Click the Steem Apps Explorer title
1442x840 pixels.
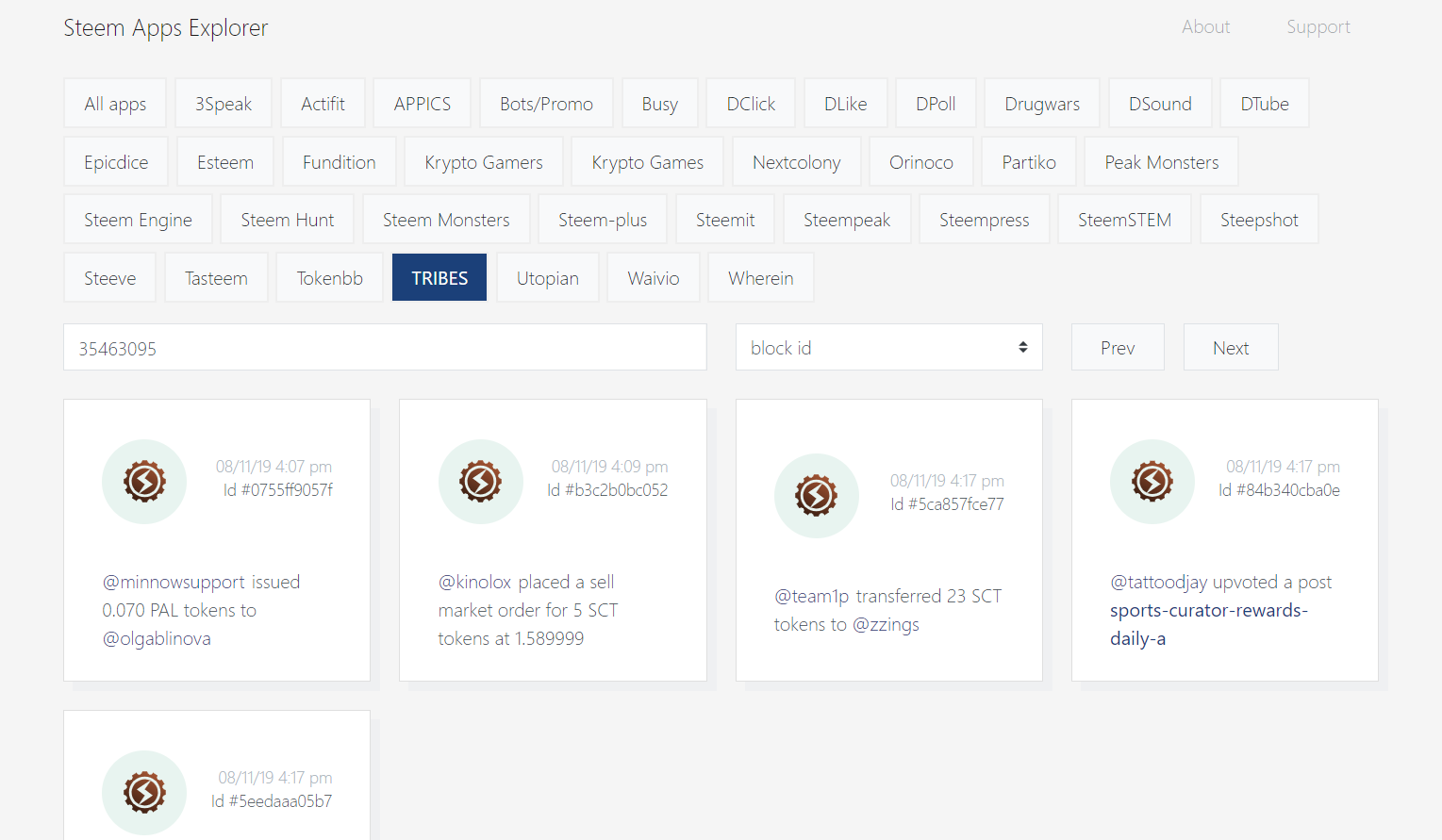[166, 28]
